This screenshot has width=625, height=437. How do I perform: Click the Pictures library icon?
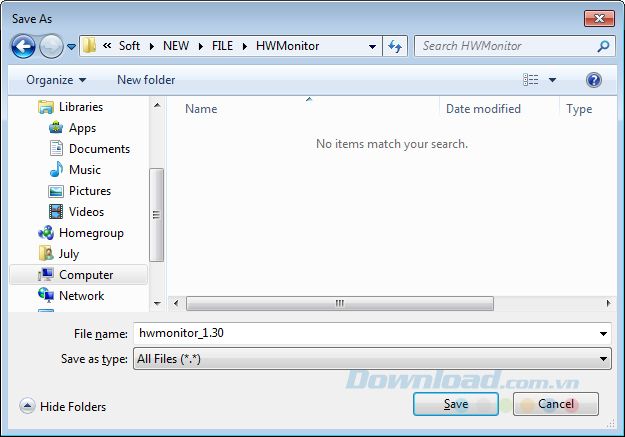(x=56, y=191)
